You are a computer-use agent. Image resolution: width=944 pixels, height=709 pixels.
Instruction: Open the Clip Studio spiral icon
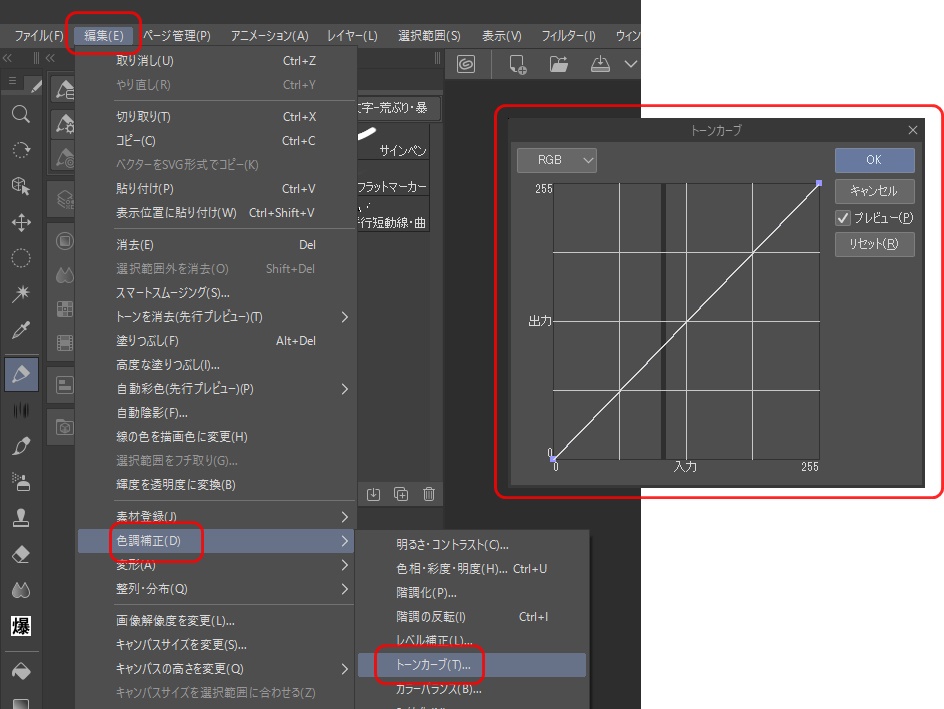click(x=466, y=64)
